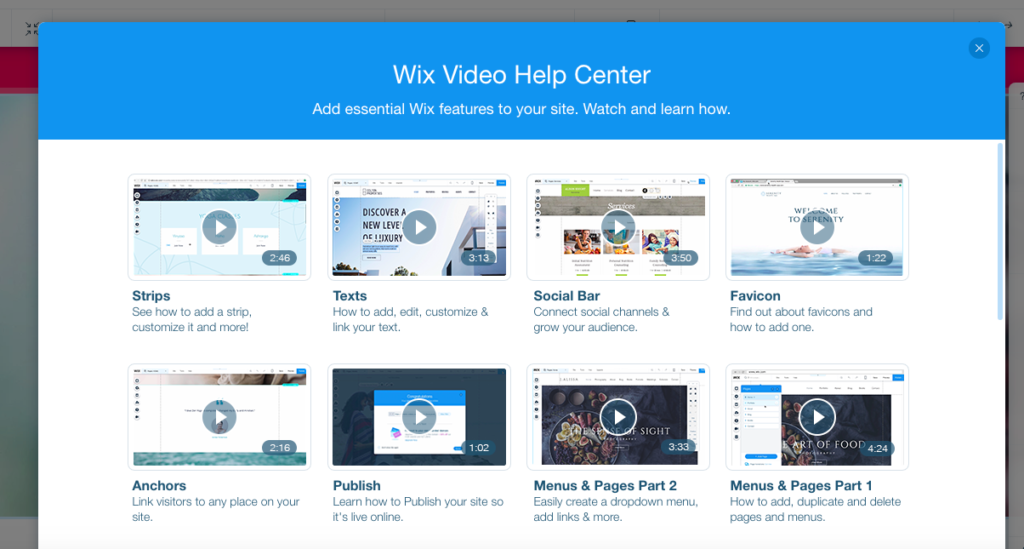Play the Anchors video

(x=219, y=417)
